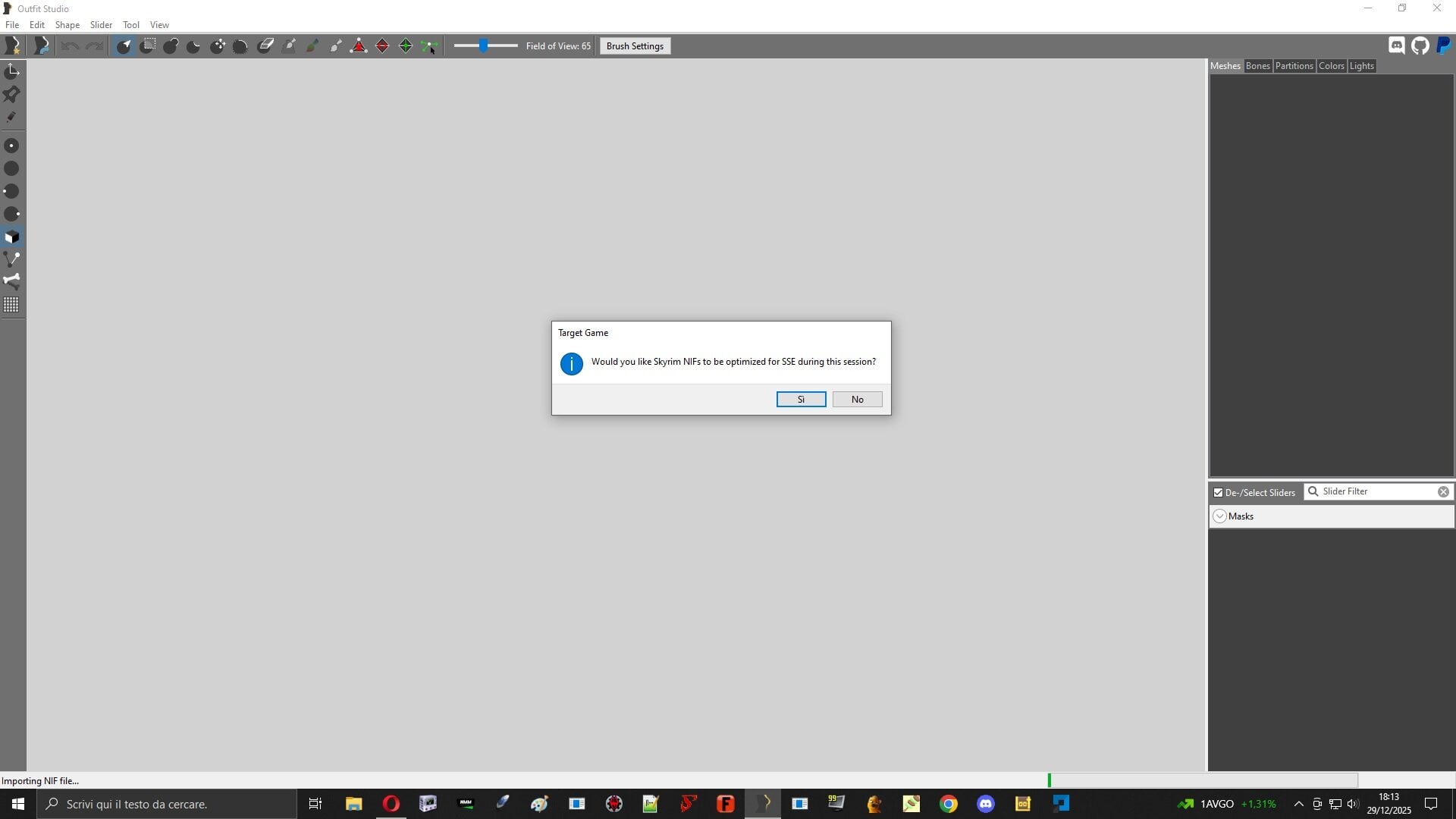Choose the Select tool with arrow cursor
The height and width of the screenshot is (819, 1456).
(x=124, y=46)
